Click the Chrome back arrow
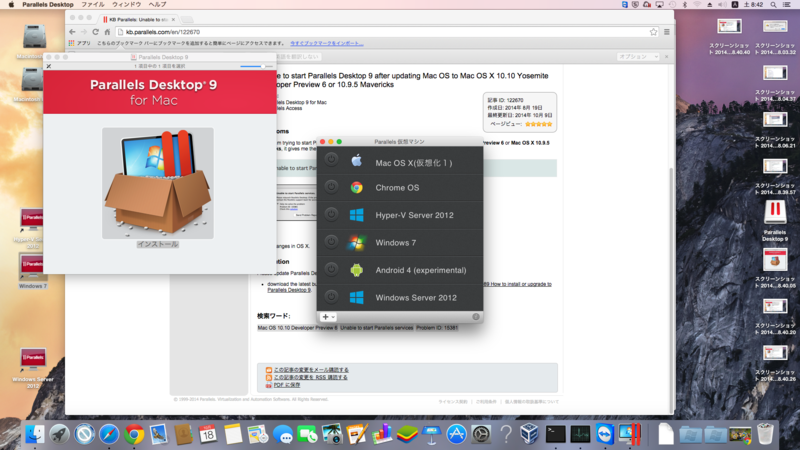800x450 pixels. click(72, 32)
